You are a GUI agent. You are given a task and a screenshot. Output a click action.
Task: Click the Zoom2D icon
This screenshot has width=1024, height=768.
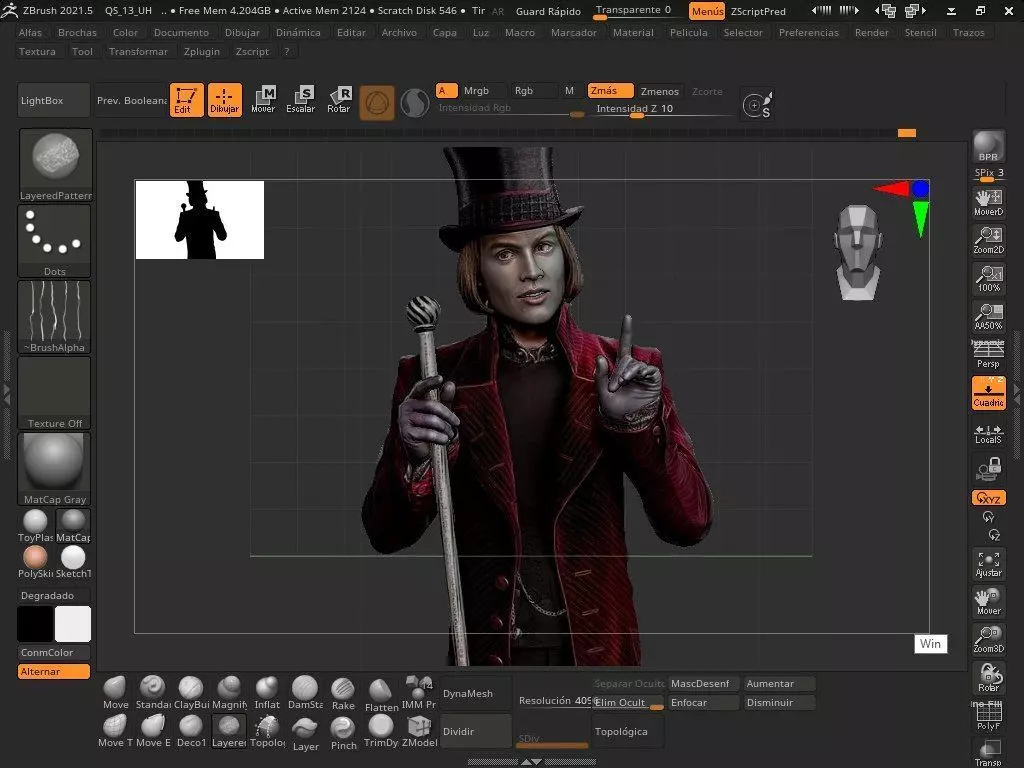click(988, 240)
